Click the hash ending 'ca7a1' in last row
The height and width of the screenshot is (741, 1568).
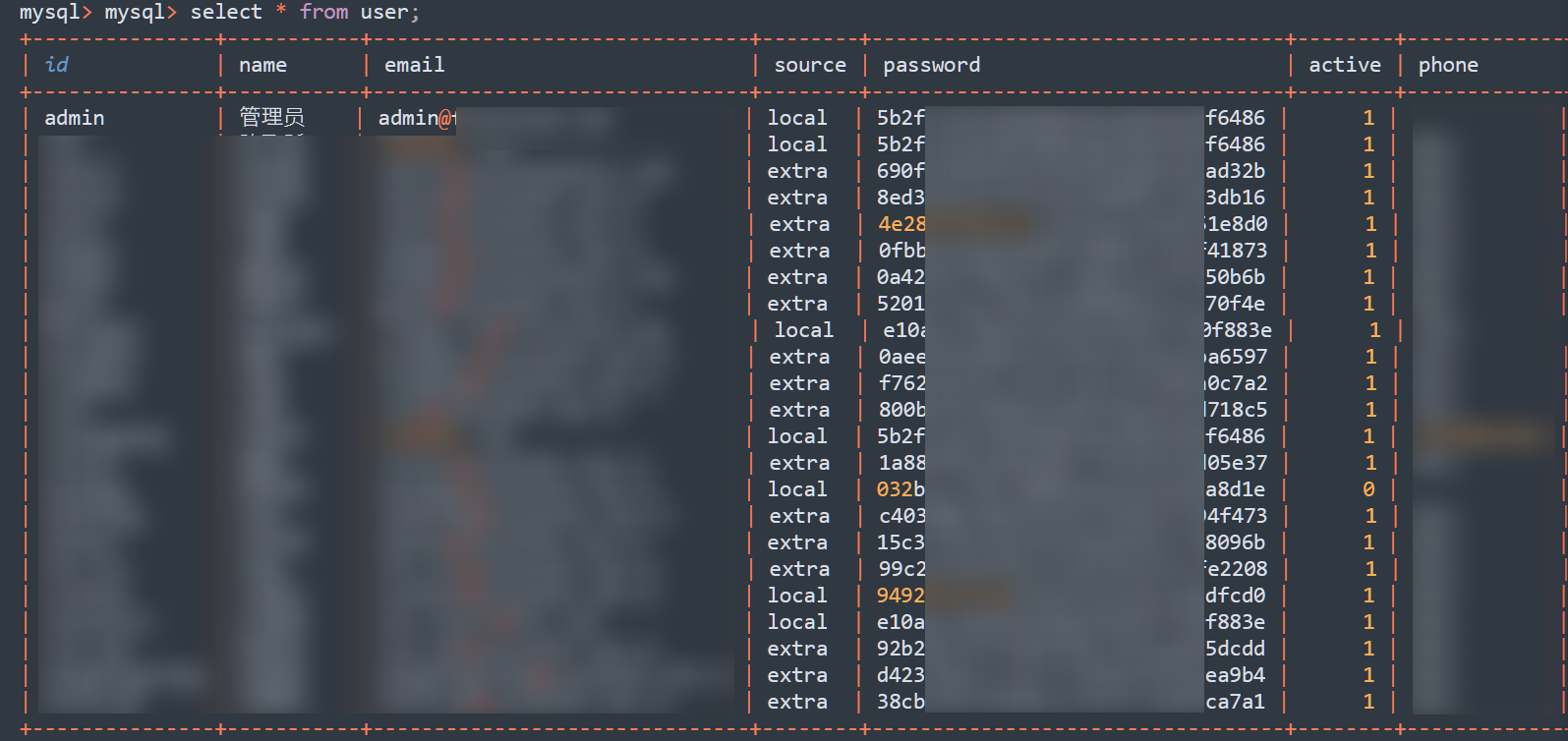[1236, 702]
